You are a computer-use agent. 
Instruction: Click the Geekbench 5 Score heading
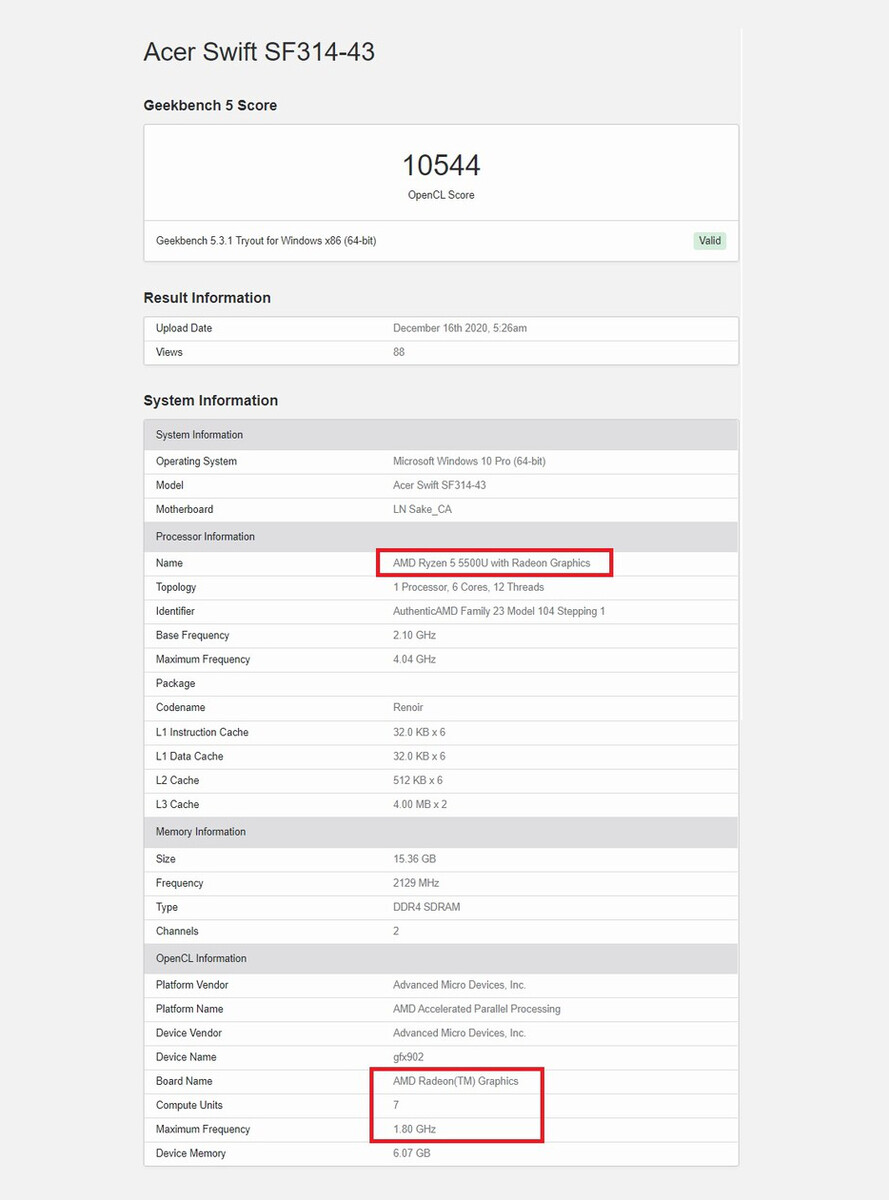tap(210, 105)
